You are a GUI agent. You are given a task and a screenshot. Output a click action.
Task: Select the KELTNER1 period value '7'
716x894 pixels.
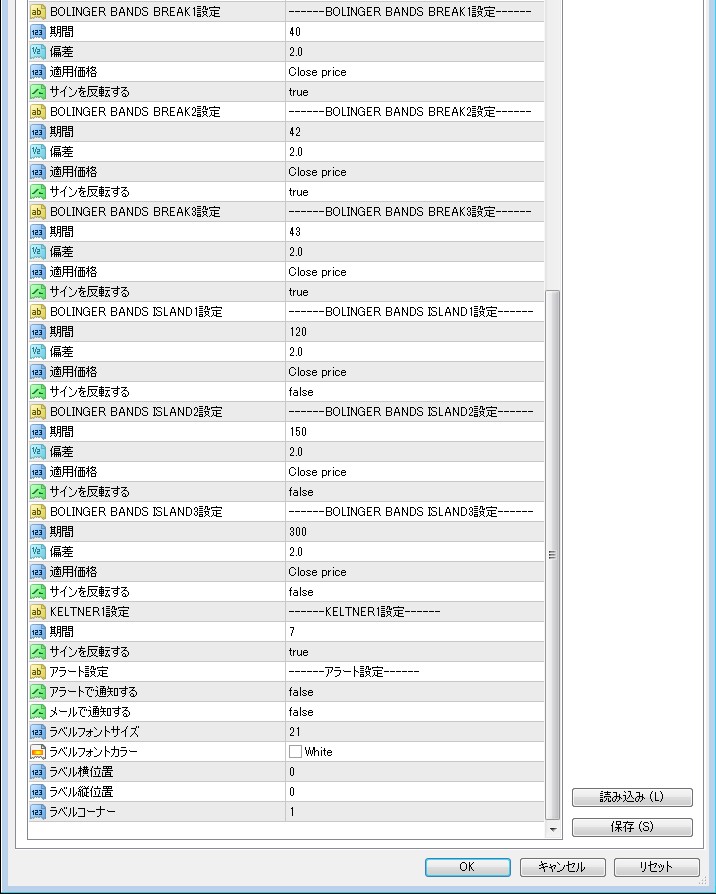point(292,632)
